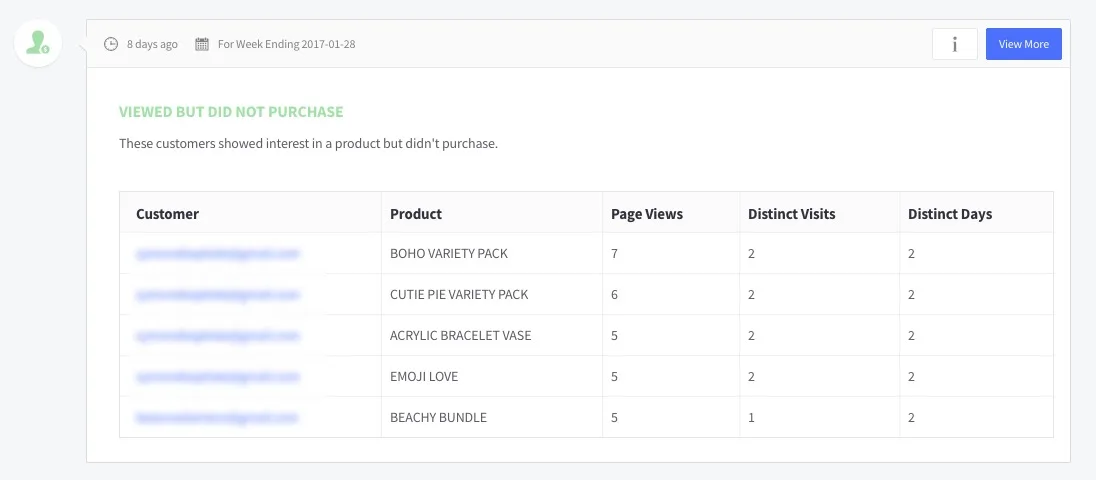This screenshot has width=1096, height=480.
Task: Click the clock icon beside 8 days ago
Action: (111, 44)
